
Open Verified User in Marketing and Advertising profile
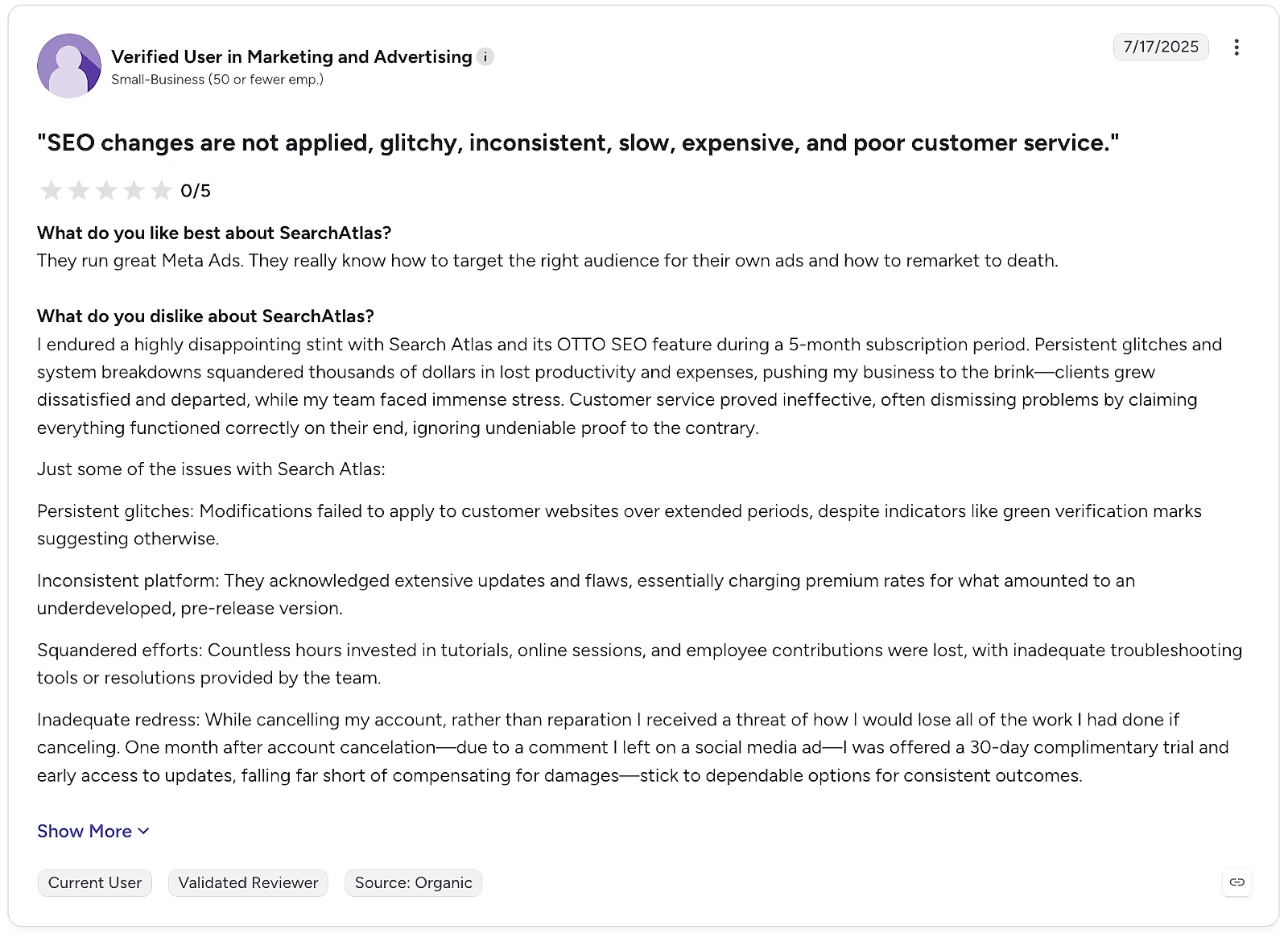[x=291, y=56]
